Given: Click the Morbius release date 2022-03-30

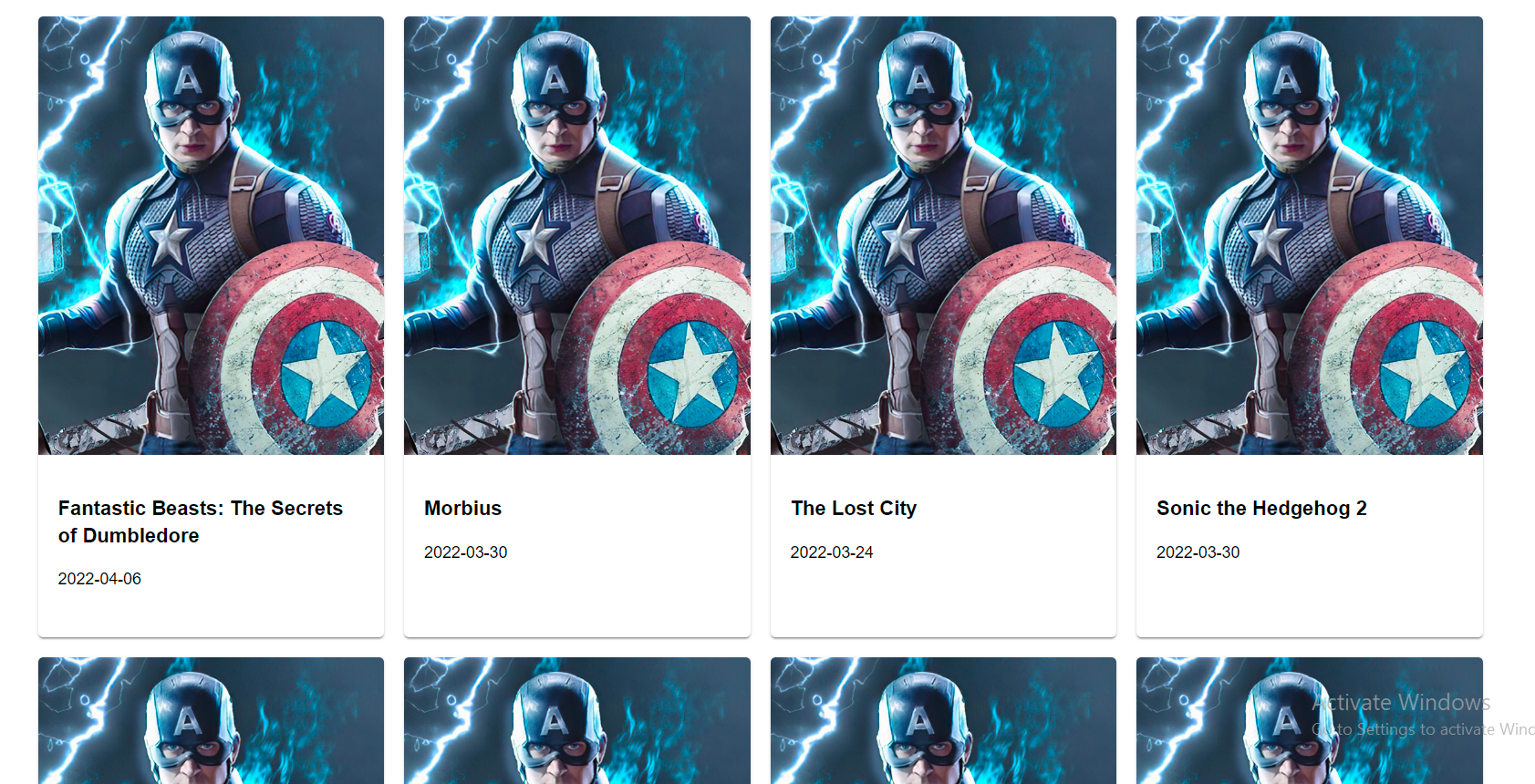Looking at the screenshot, I should [x=466, y=552].
